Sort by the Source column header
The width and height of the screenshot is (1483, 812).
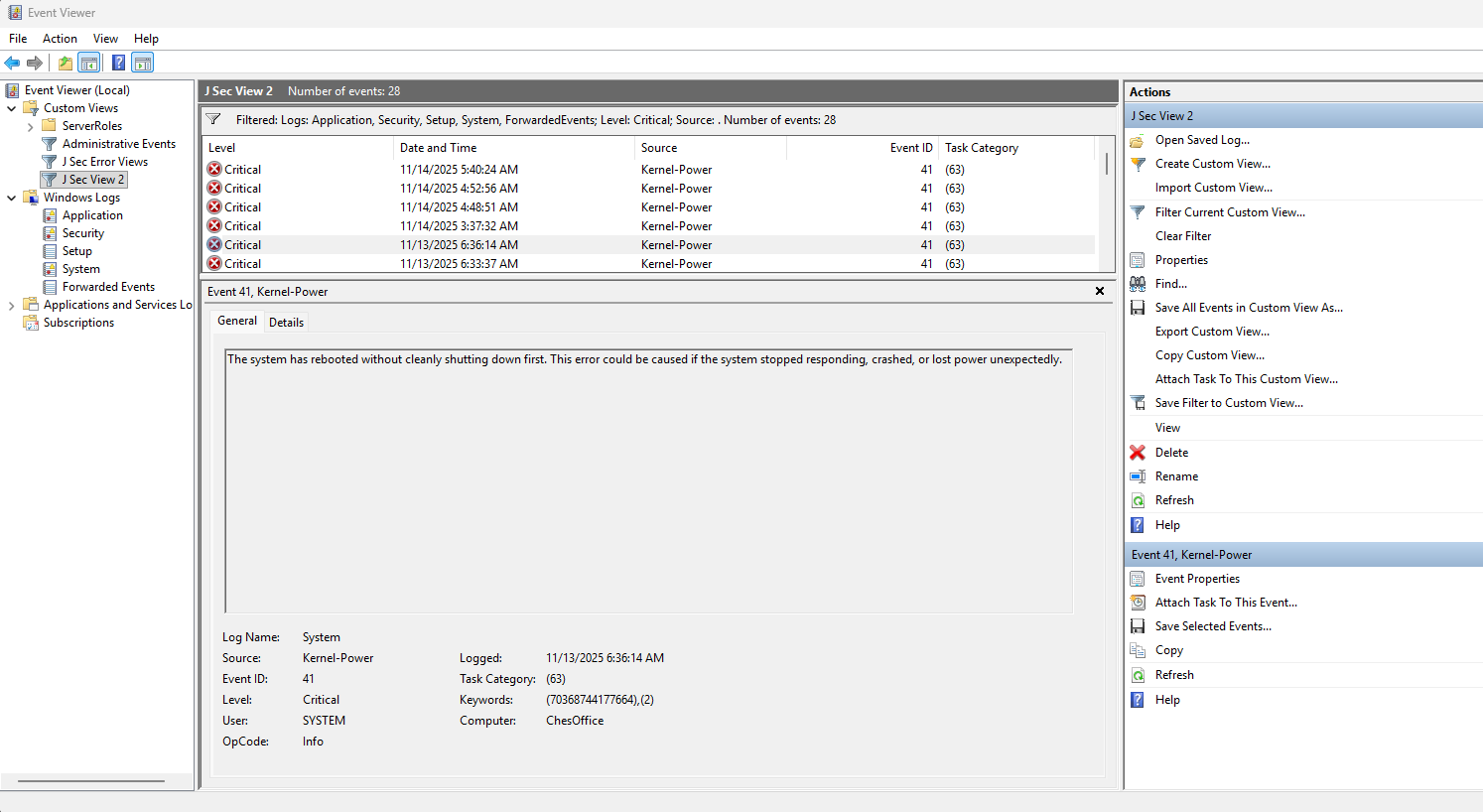[711, 148]
